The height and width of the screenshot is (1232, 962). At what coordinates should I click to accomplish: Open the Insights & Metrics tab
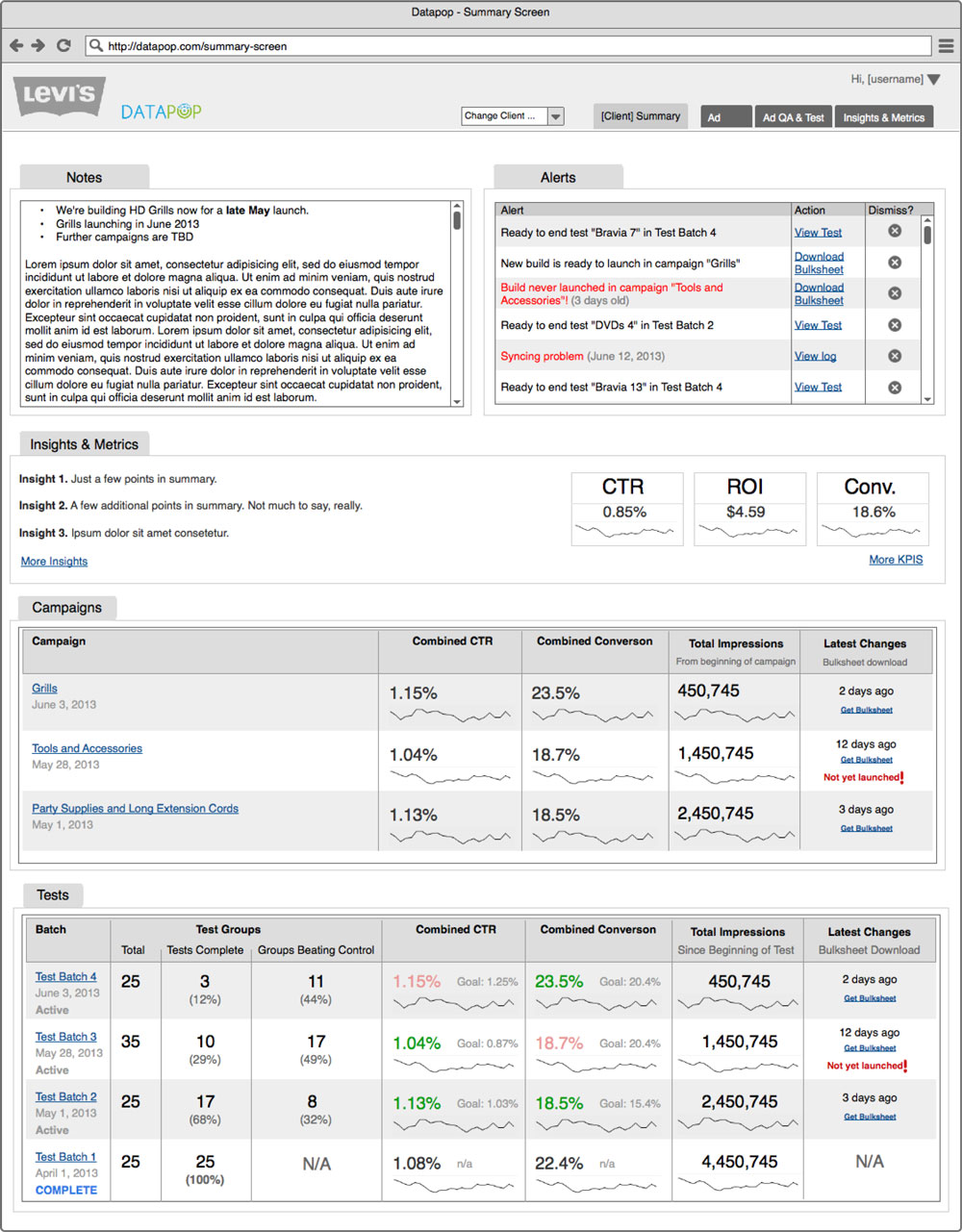point(883,117)
